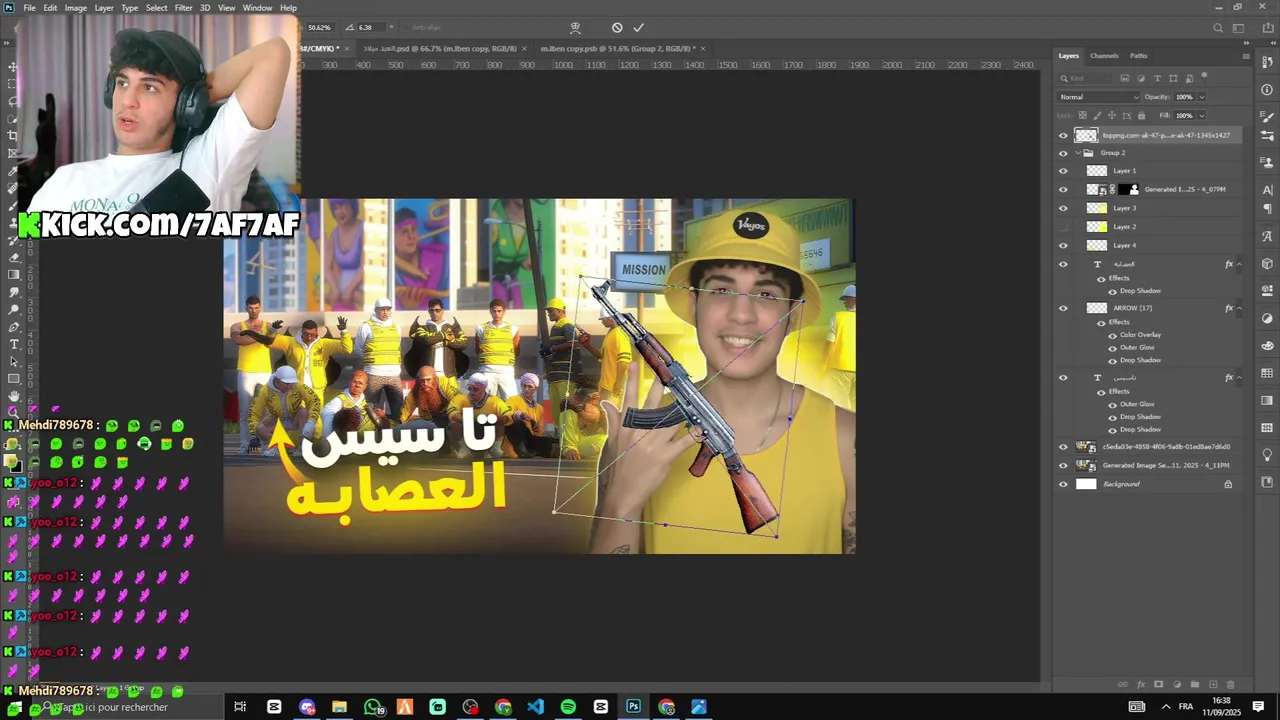Open the Image menu
Image resolution: width=1280 pixels, height=720 pixels.
[76, 8]
